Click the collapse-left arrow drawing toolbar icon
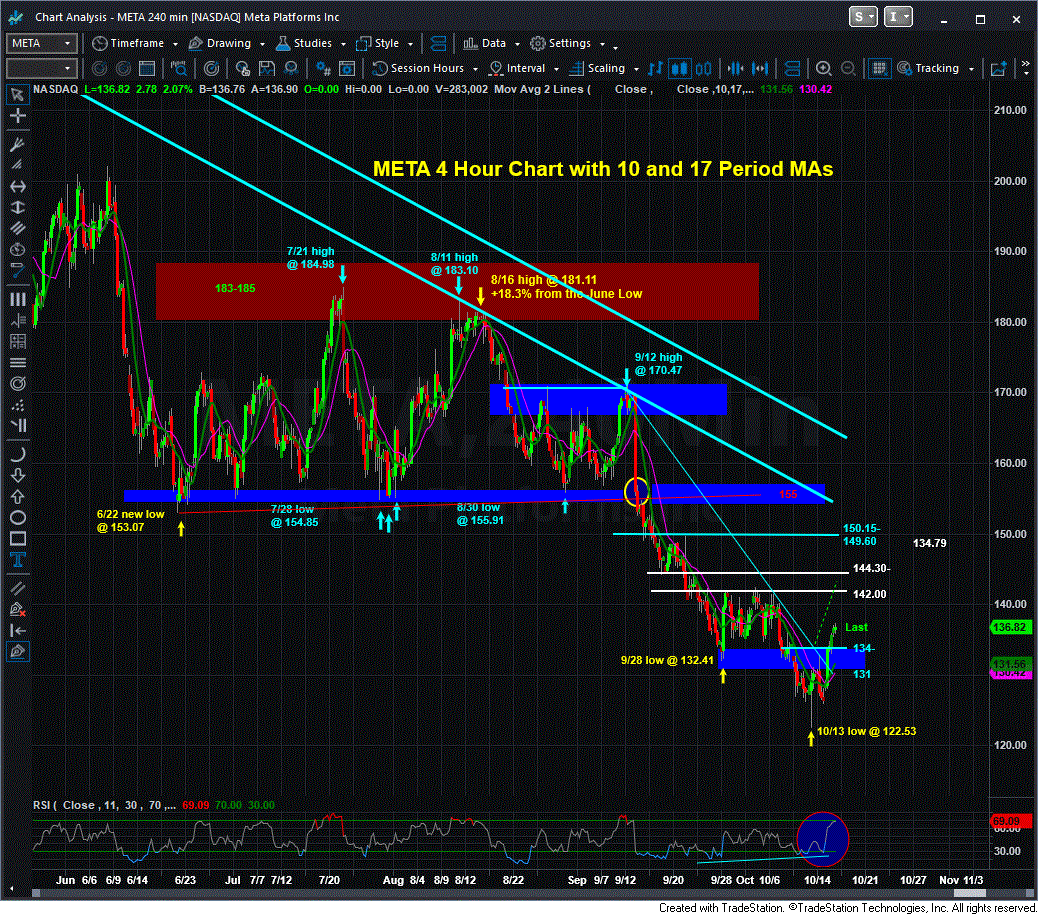 click(x=17, y=631)
